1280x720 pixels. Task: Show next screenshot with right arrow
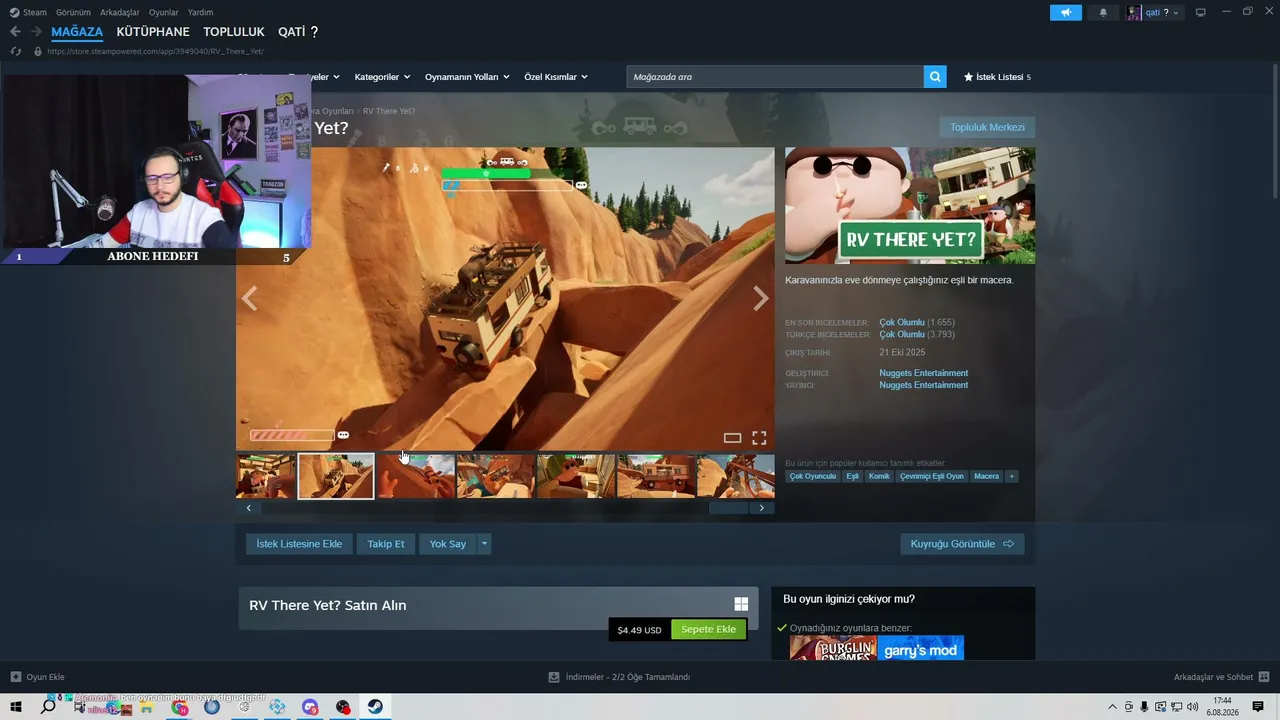coord(761,298)
